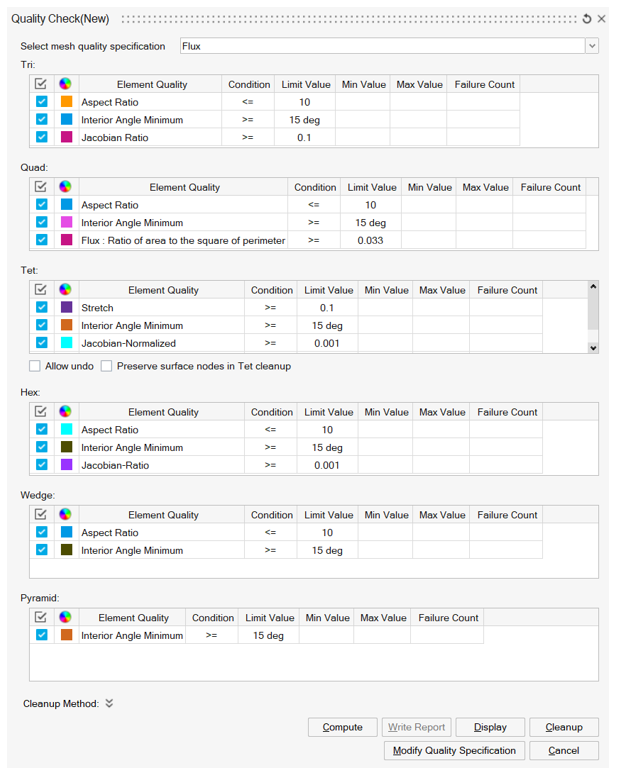Viewport: 619px width, 779px height.
Task: Click the color wheel icon in Pyramid table header
Action: point(65,618)
